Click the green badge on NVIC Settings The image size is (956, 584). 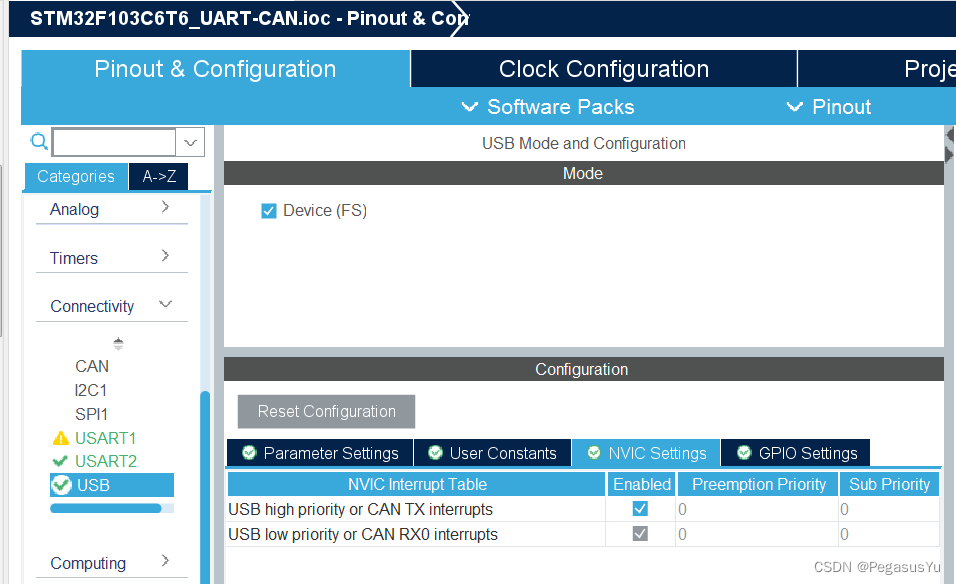click(592, 452)
